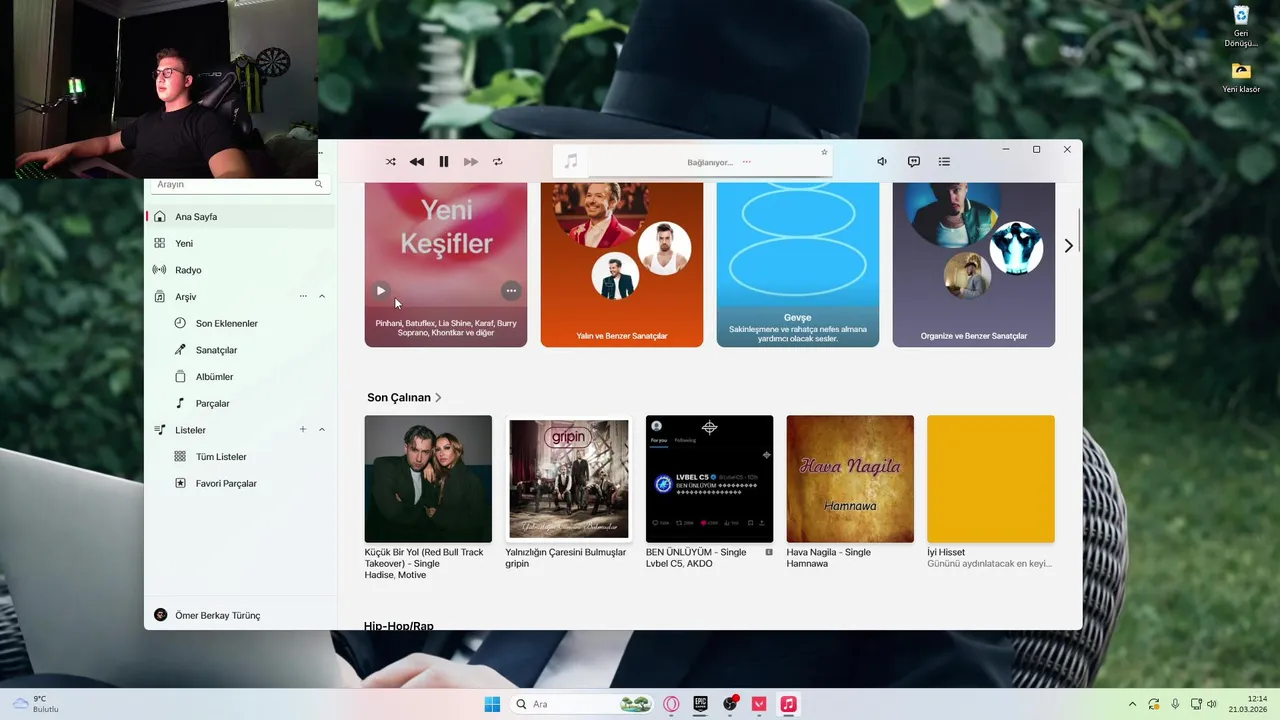This screenshot has width=1280, height=720.
Task: Select the Yeni klasör desktop folder
Action: click(1241, 78)
